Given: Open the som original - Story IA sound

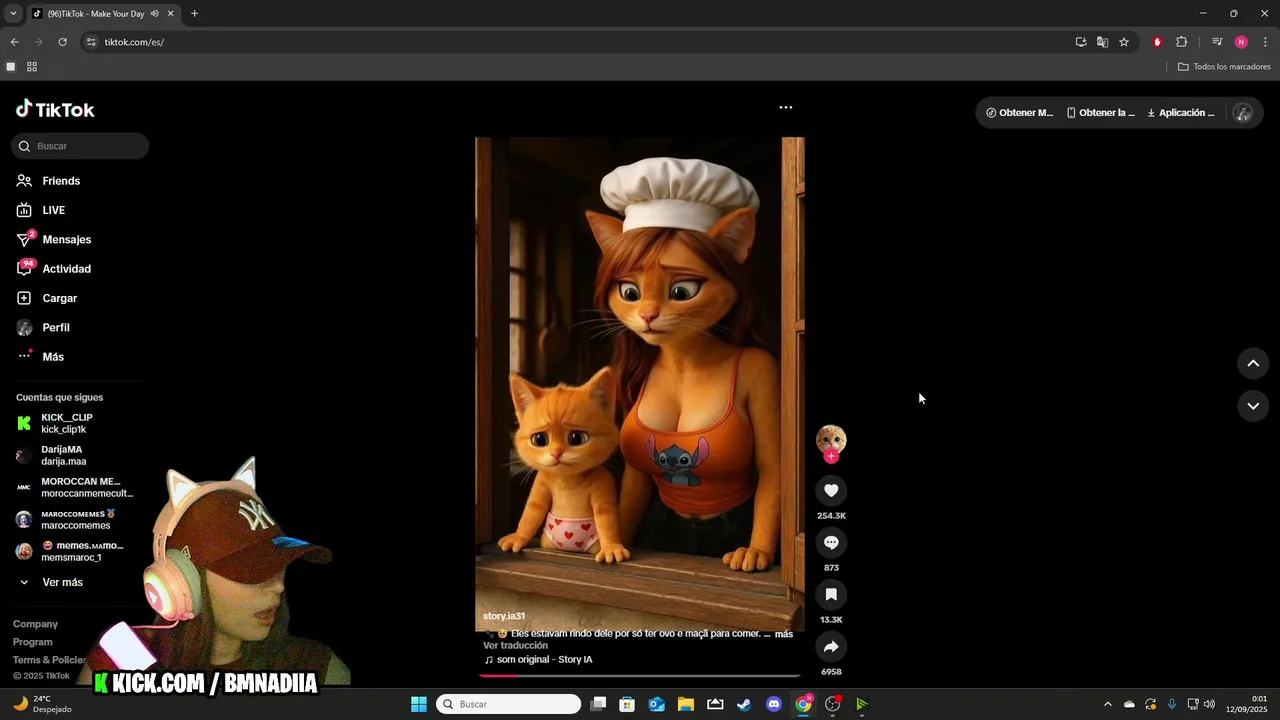Looking at the screenshot, I should pos(538,660).
